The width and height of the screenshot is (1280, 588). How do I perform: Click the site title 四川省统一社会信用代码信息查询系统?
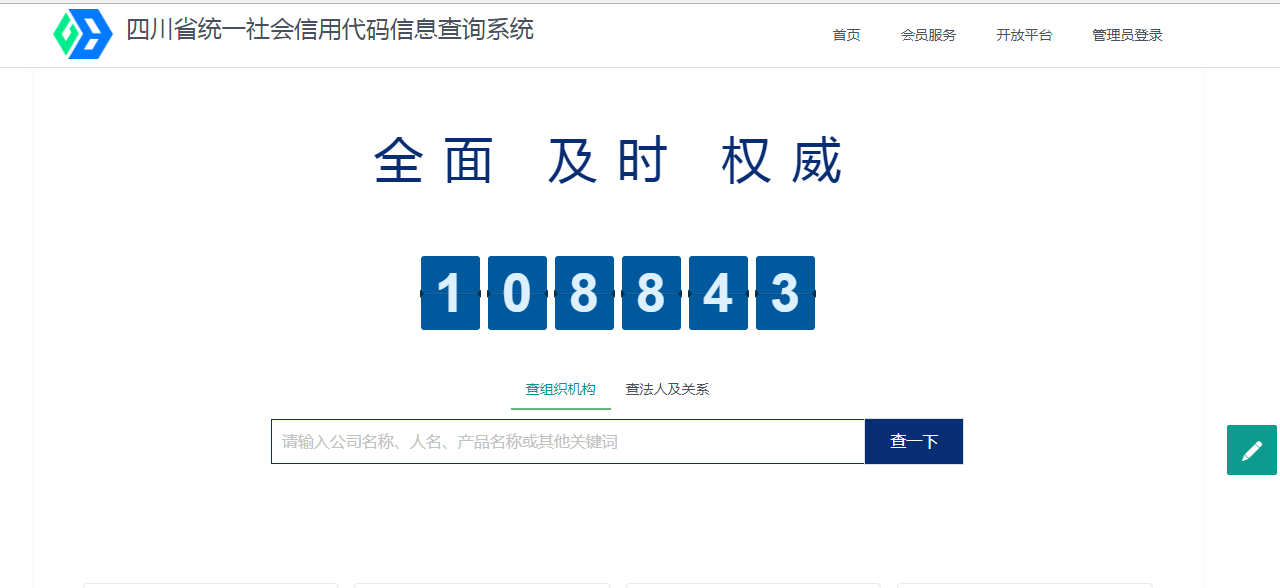point(330,30)
